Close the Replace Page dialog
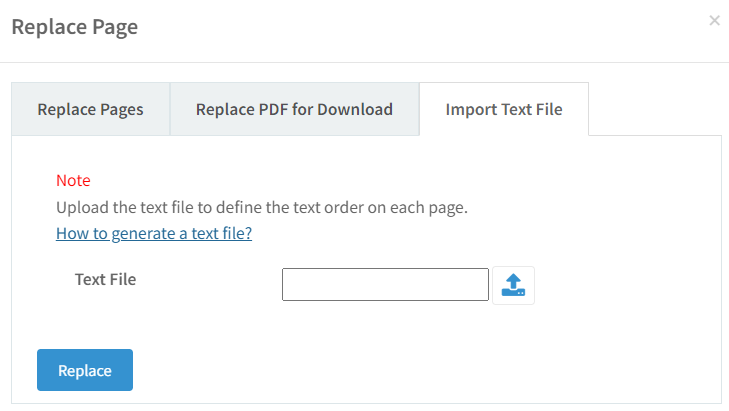The image size is (729, 411). (x=715, y=20)
